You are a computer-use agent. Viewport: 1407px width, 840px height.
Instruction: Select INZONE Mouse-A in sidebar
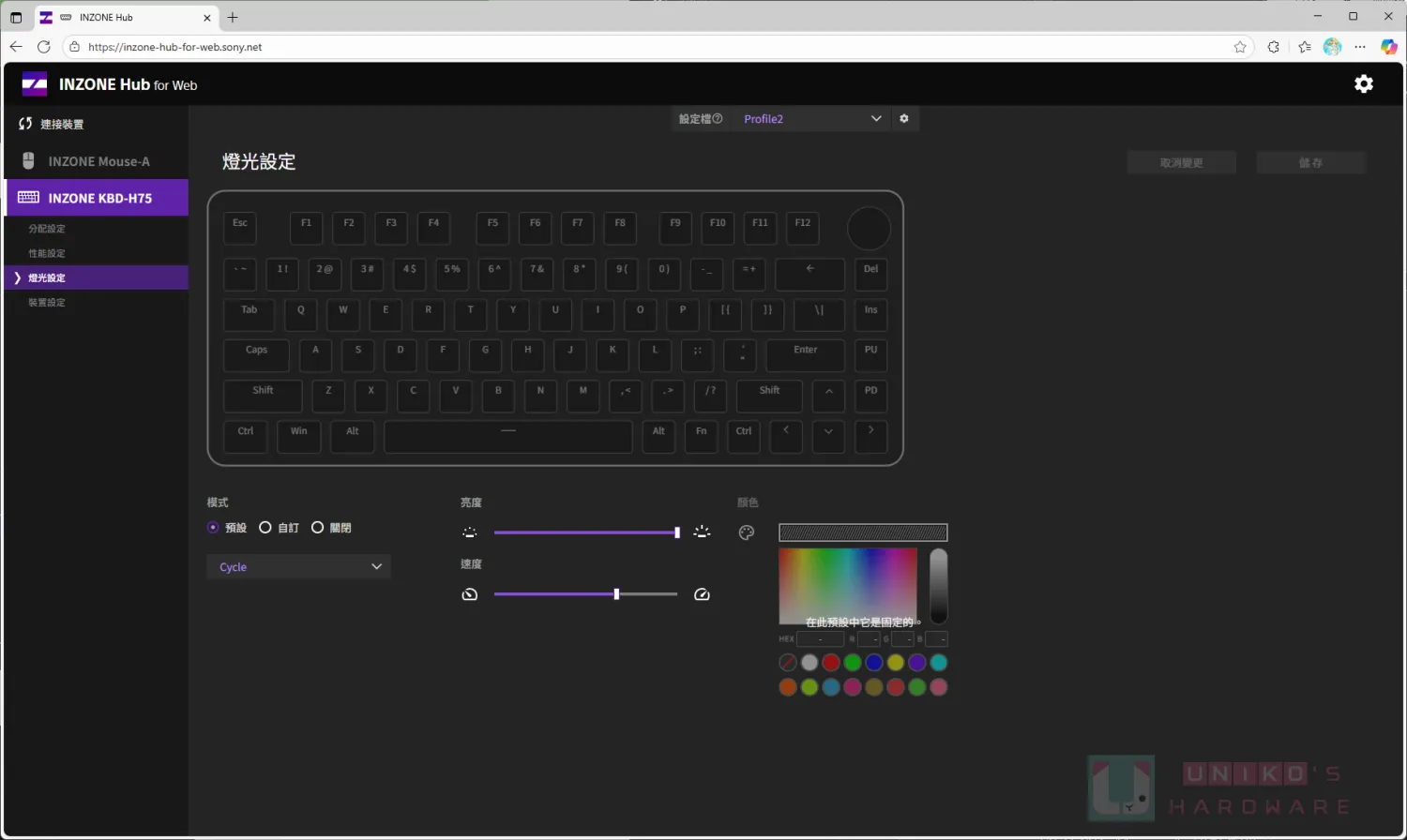98,161
